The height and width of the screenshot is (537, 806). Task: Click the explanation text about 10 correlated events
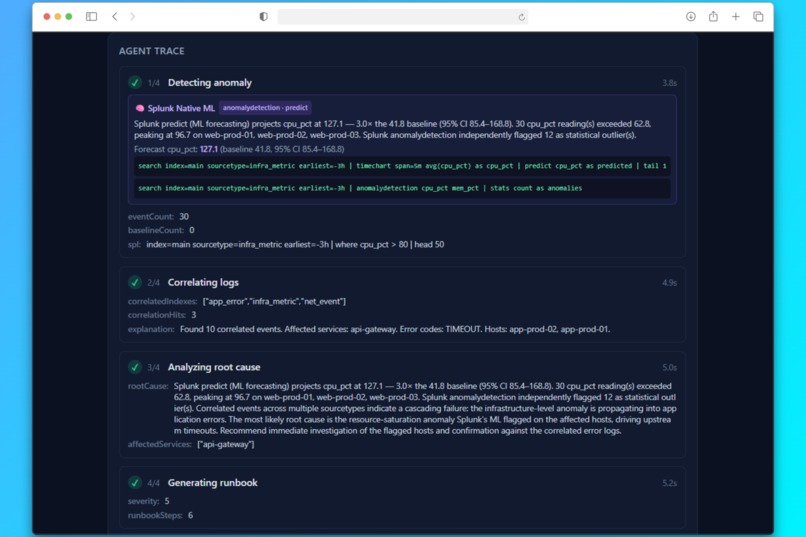coord(395,329)
